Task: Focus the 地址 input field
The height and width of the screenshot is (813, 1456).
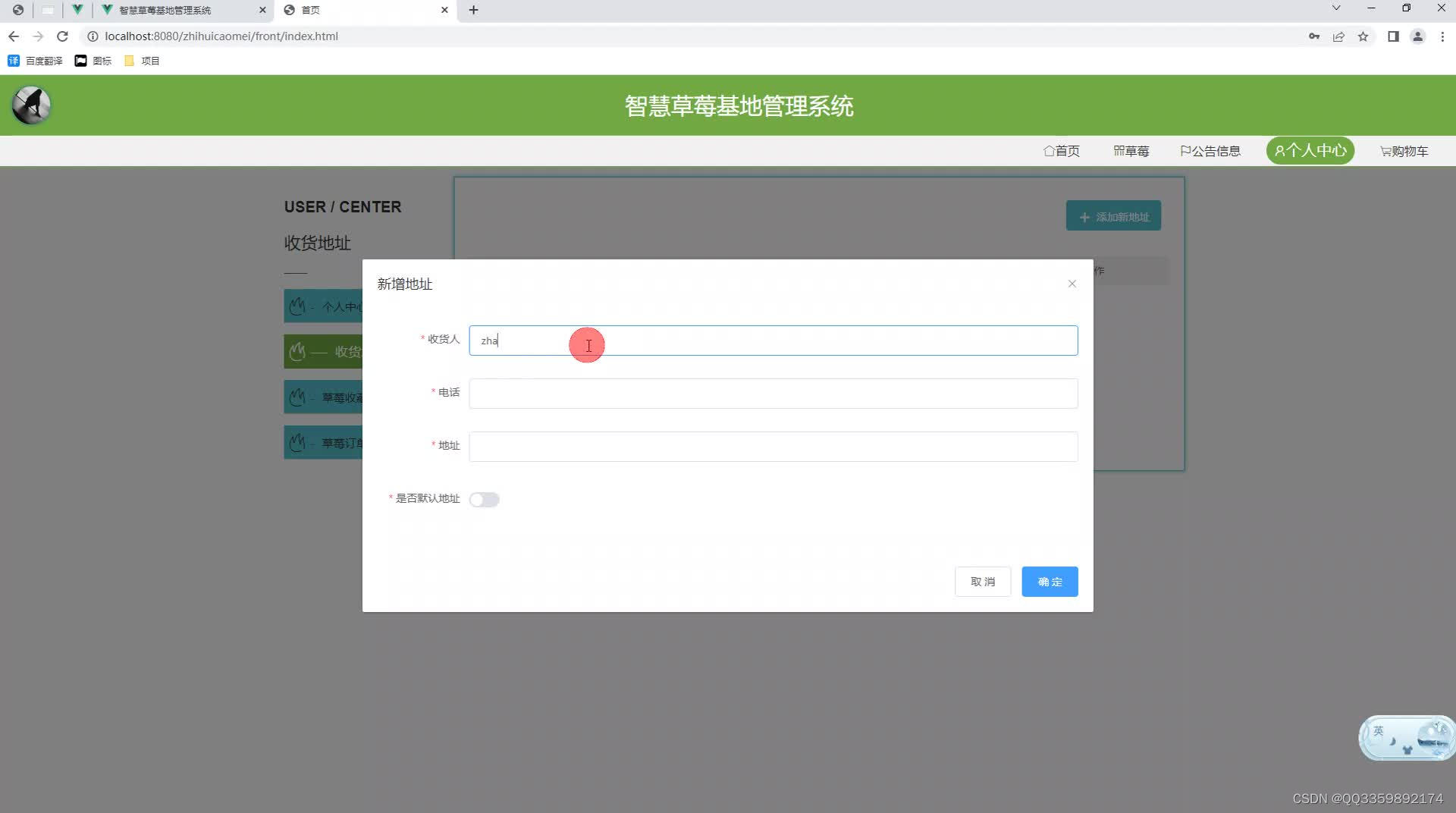Action: 773,447
